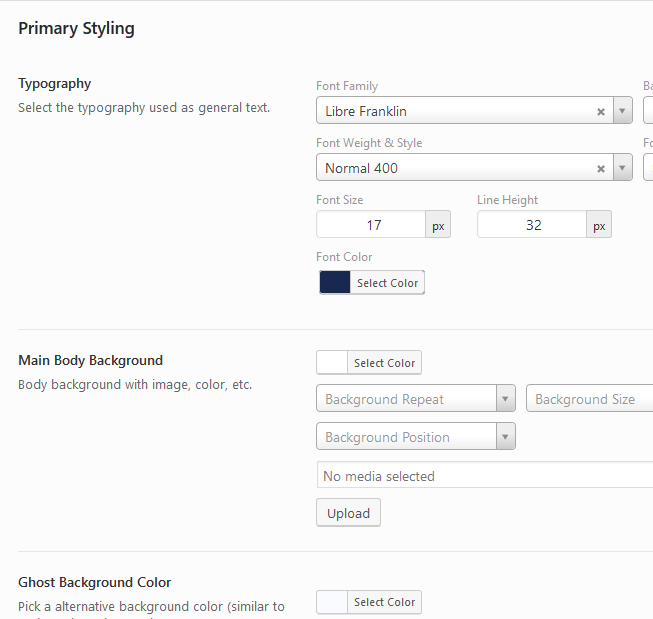Clear the Normal 400 font weight selection
Viewport: 653px width, 619px height.
(x=601, y=169)
